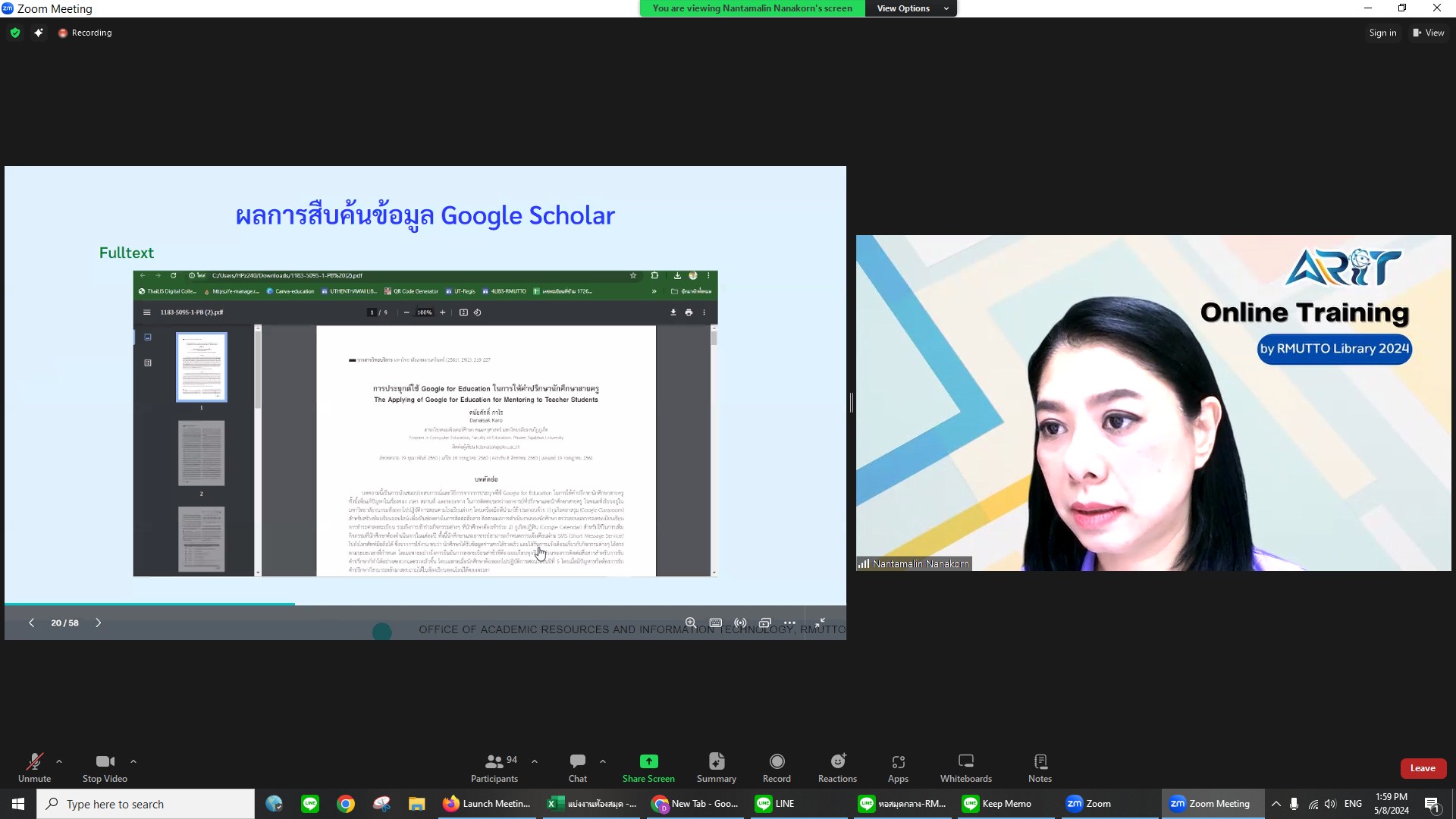Switch to LINE taskbar window
The image size is (1456, 819).
[800, 804]
